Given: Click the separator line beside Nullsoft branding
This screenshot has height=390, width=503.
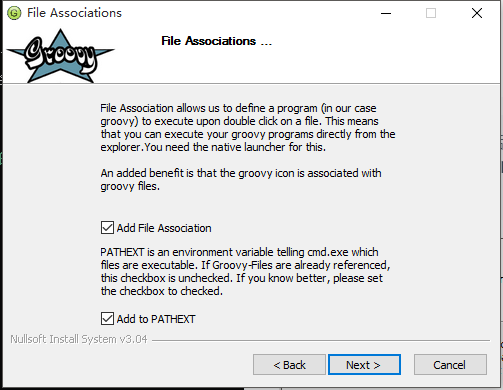Looking at the screenshot, I should click(321, 340).
